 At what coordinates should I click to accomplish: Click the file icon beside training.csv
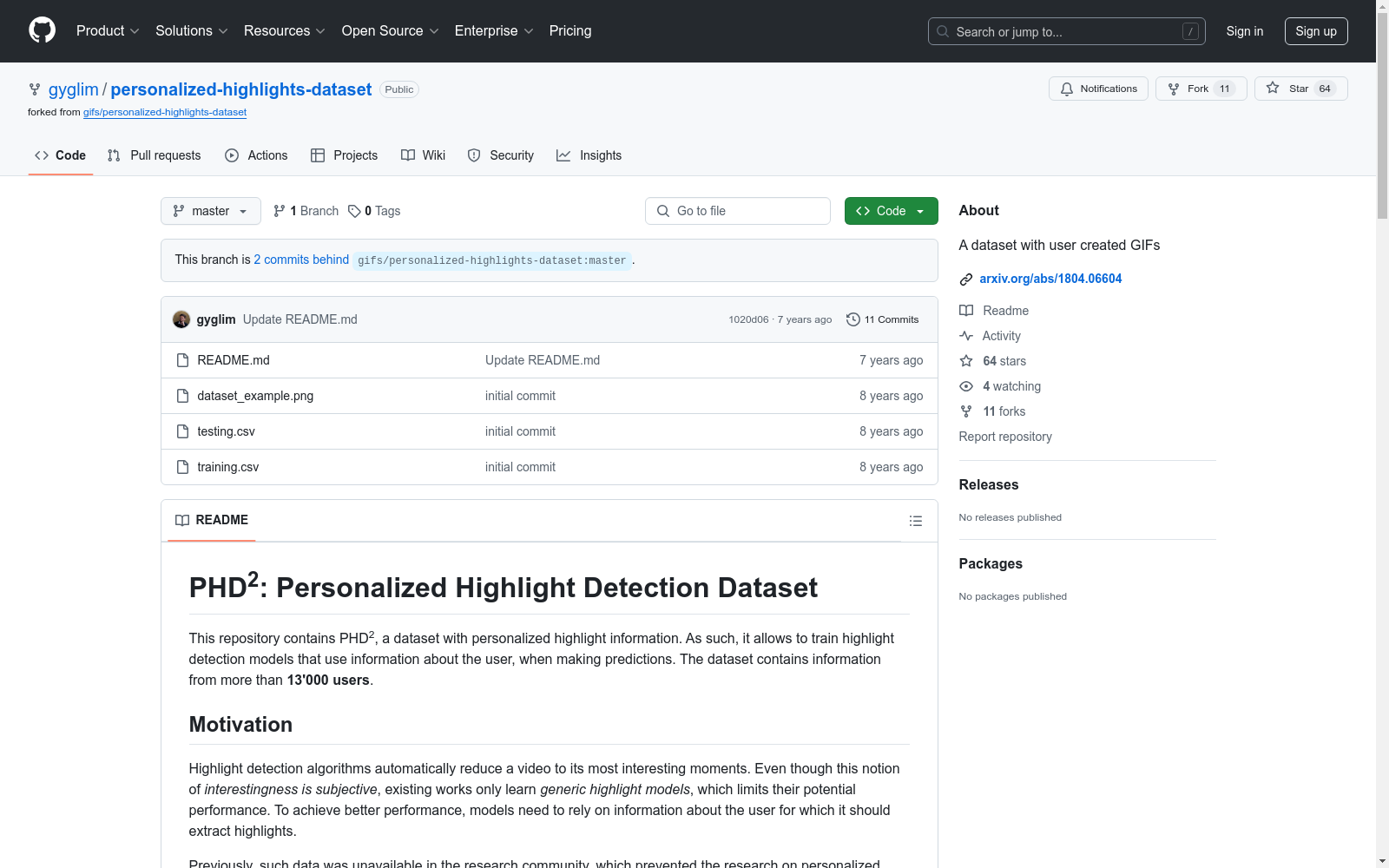tap(182, 467)
